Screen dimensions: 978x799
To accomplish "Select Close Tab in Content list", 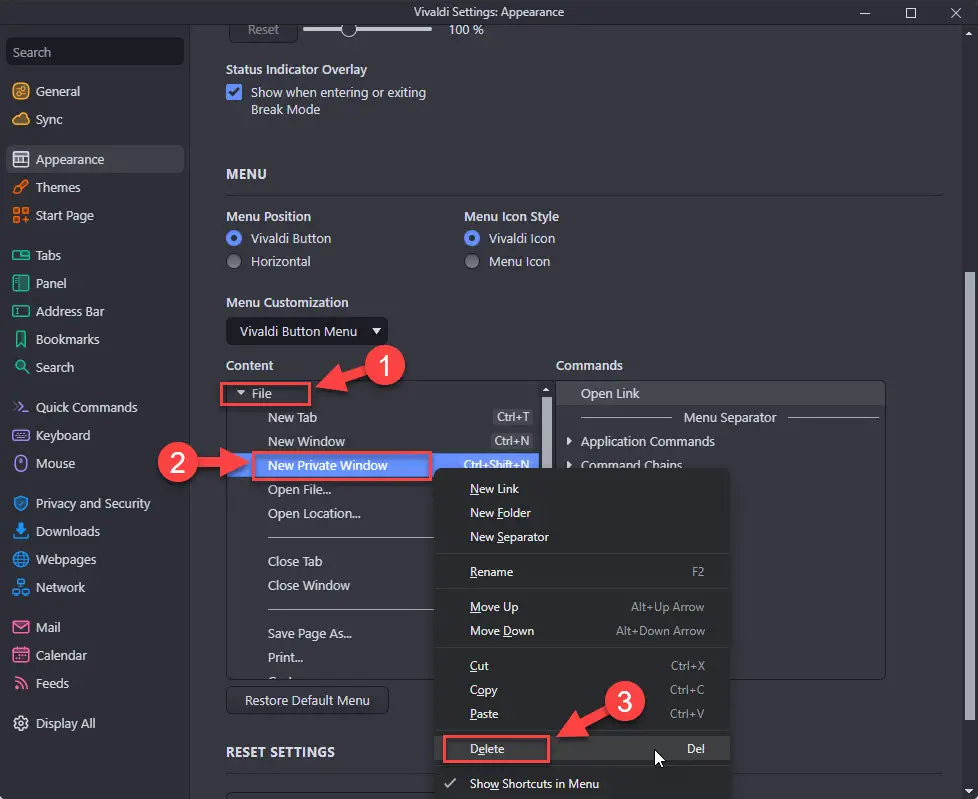I will point(331,561).
